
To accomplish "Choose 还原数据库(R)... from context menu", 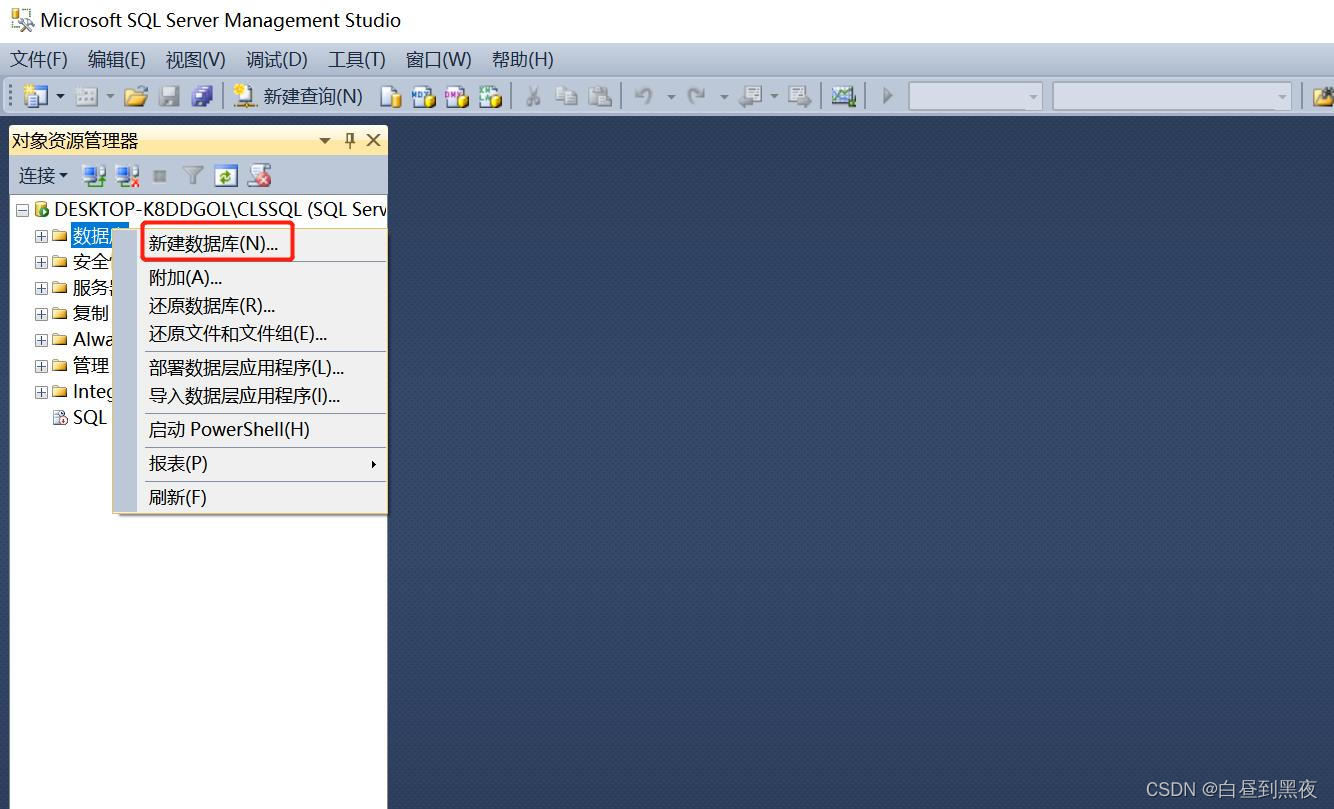I will pos(262,306).
